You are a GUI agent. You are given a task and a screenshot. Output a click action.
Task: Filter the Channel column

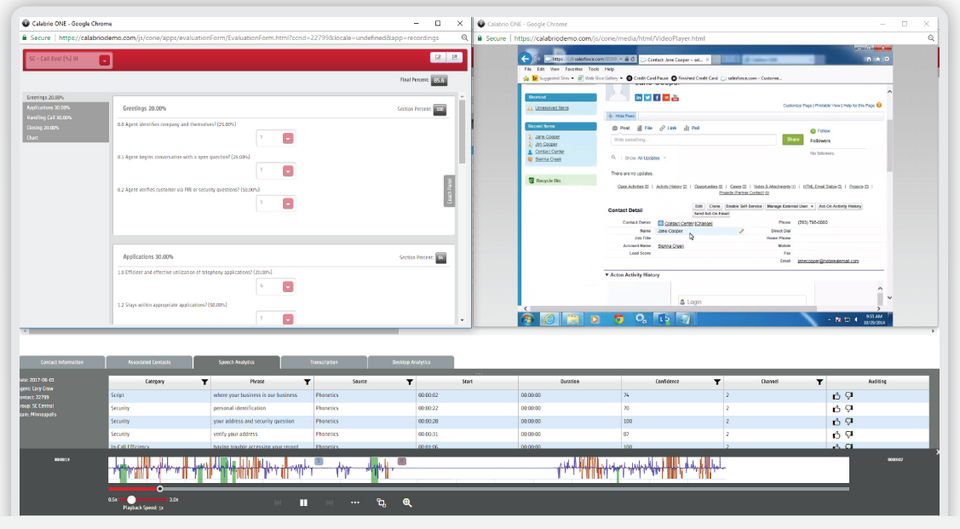click(x=819, y=382)
